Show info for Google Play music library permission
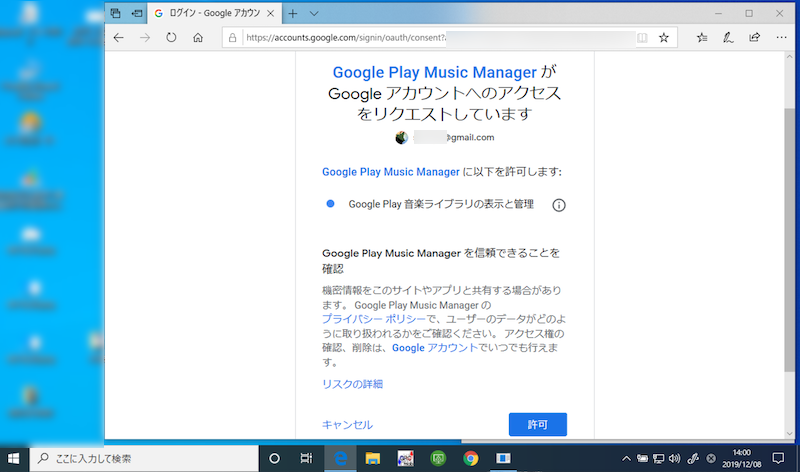800x472 pixels. pyautogui.click(x=559, y=204)
